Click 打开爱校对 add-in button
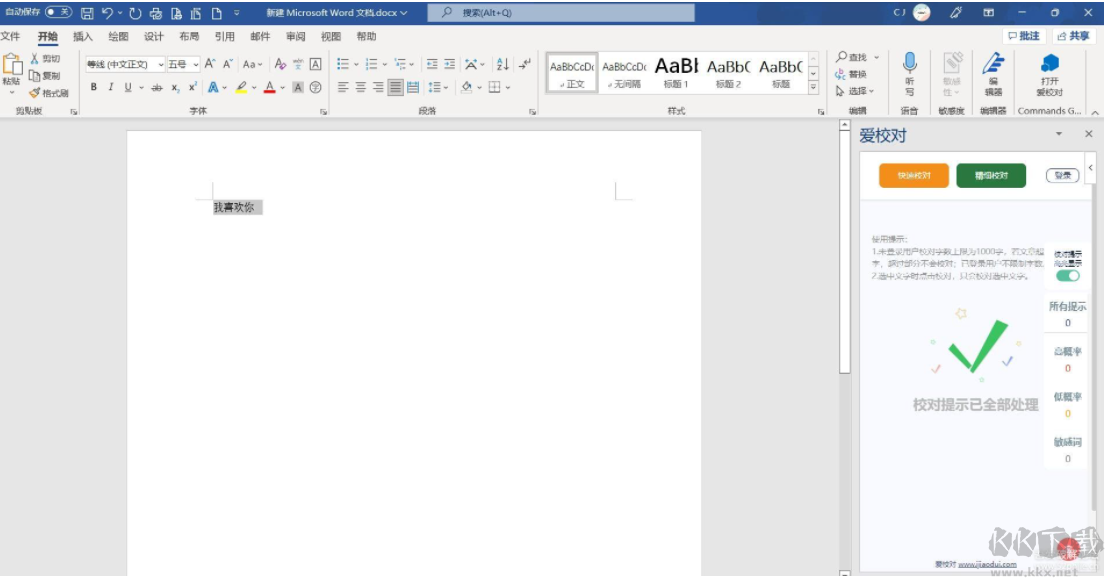The image size is (1105, 579). tap(1049, 75)
